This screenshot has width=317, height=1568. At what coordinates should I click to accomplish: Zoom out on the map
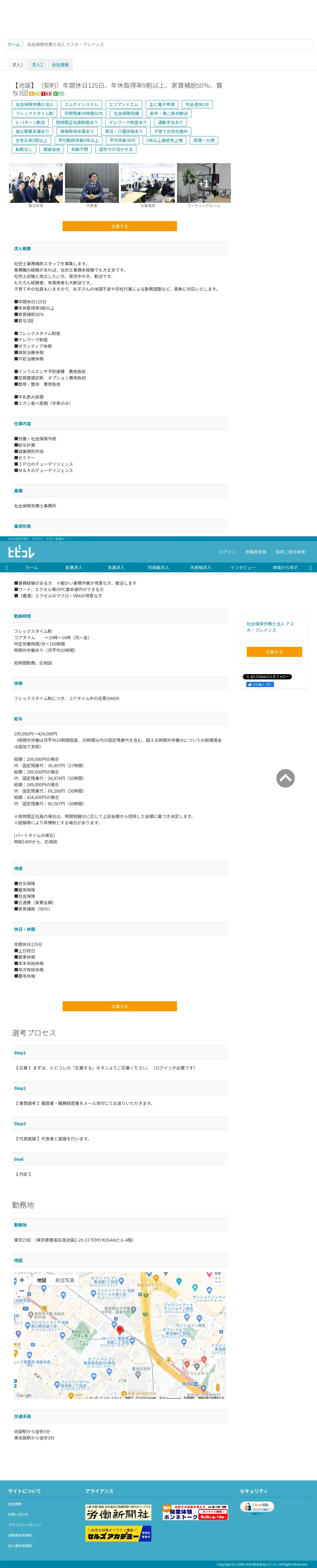22,1292
